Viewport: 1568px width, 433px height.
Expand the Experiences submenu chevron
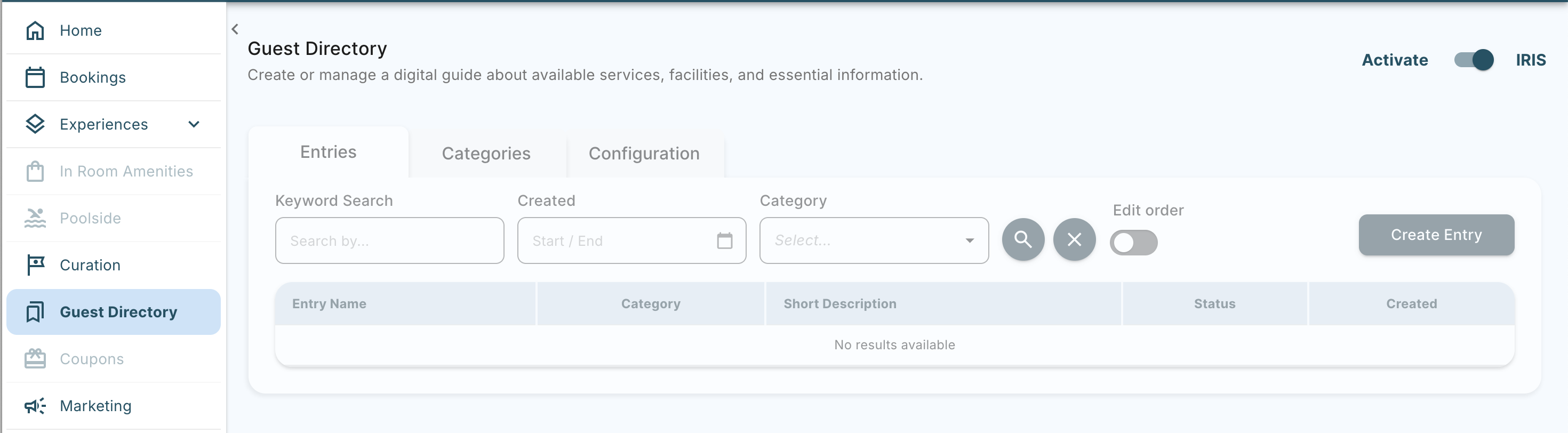coord(194,124)
